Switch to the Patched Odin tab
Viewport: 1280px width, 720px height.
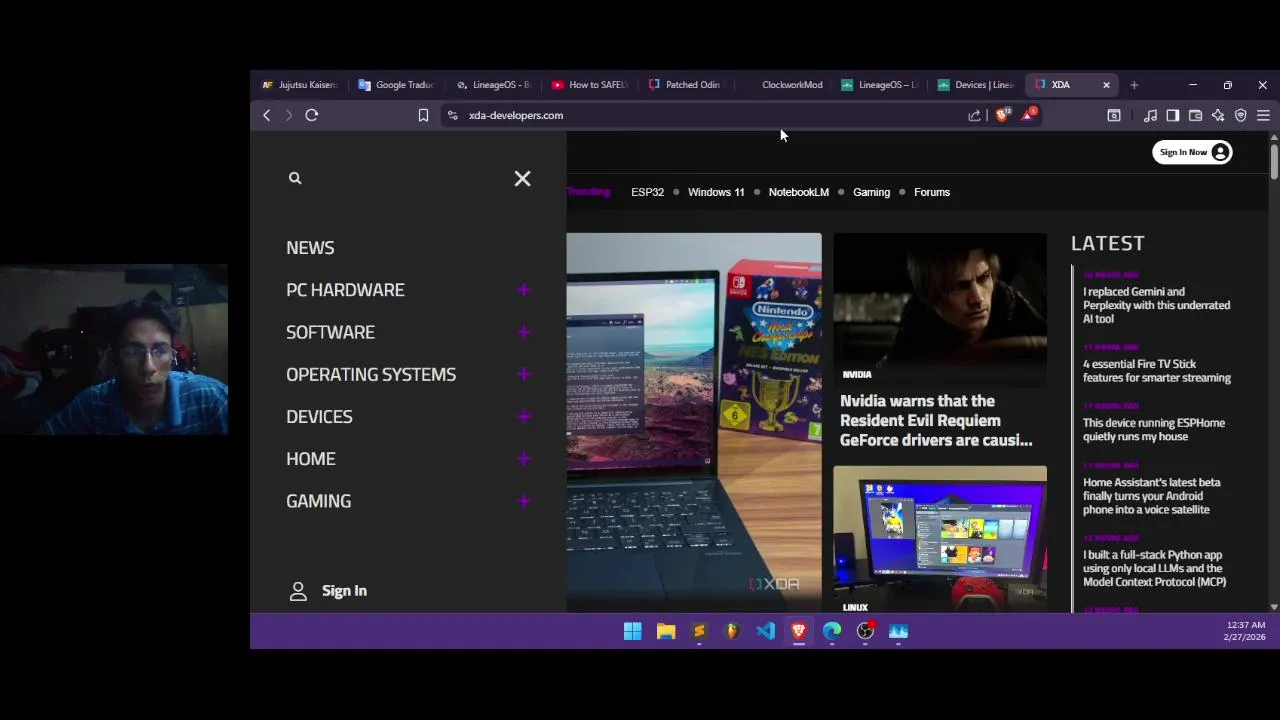pyautogui.click(x=686, y=85)
